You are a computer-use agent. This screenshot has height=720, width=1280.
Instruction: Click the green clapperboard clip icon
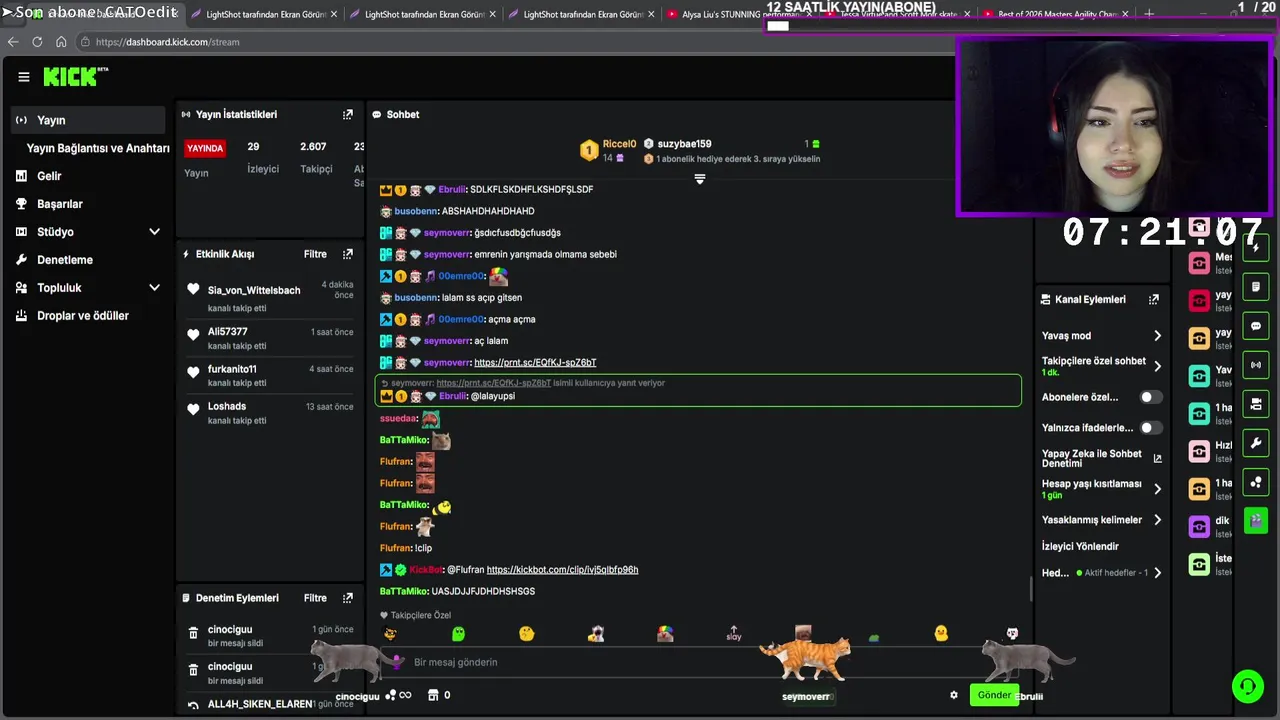1256,521
